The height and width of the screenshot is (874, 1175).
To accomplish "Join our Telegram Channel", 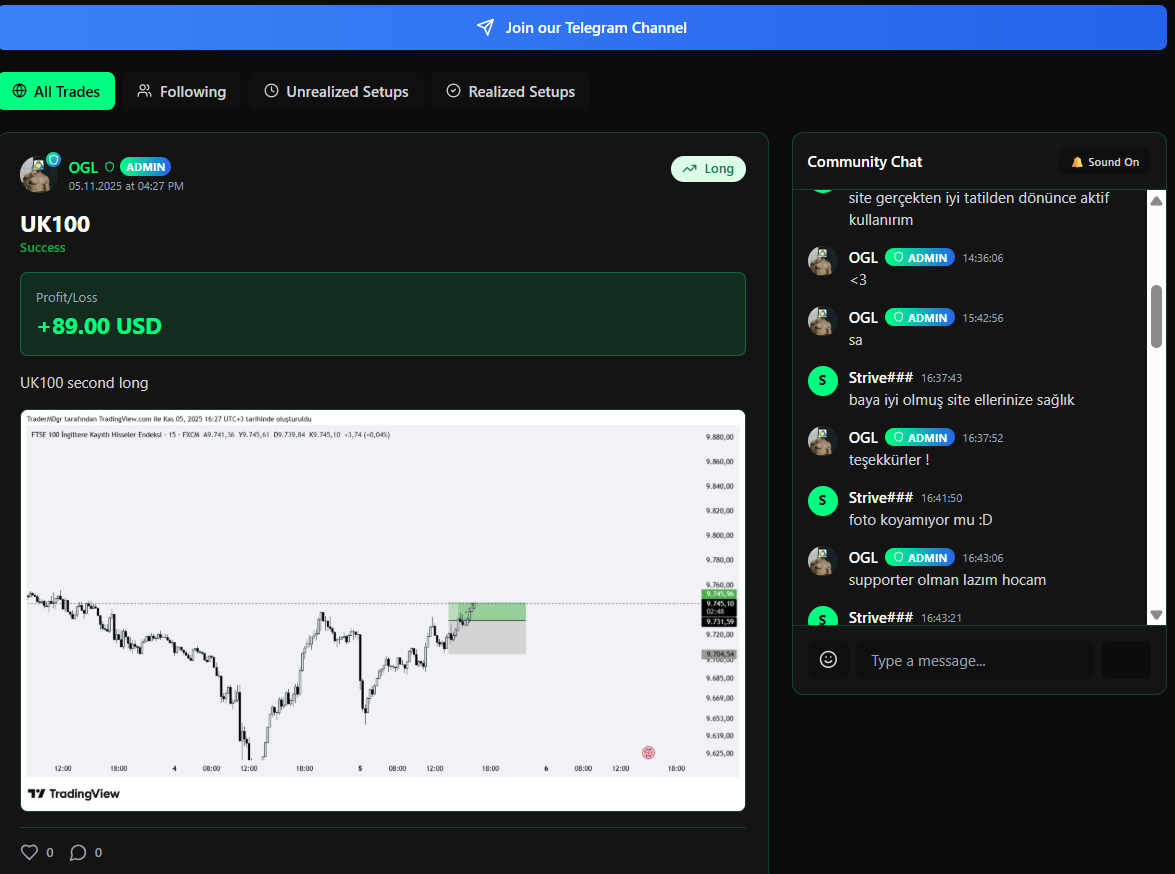I will point(587,28).
